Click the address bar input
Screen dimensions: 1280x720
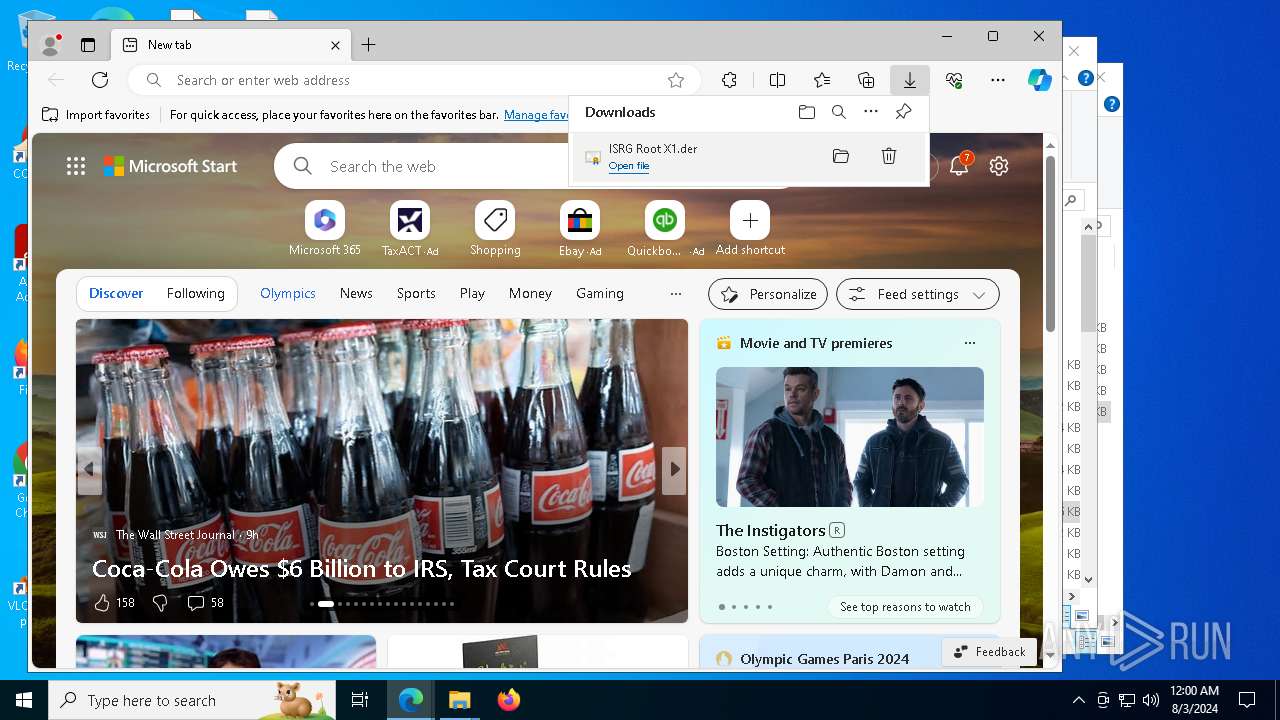(x=415, y=80)
